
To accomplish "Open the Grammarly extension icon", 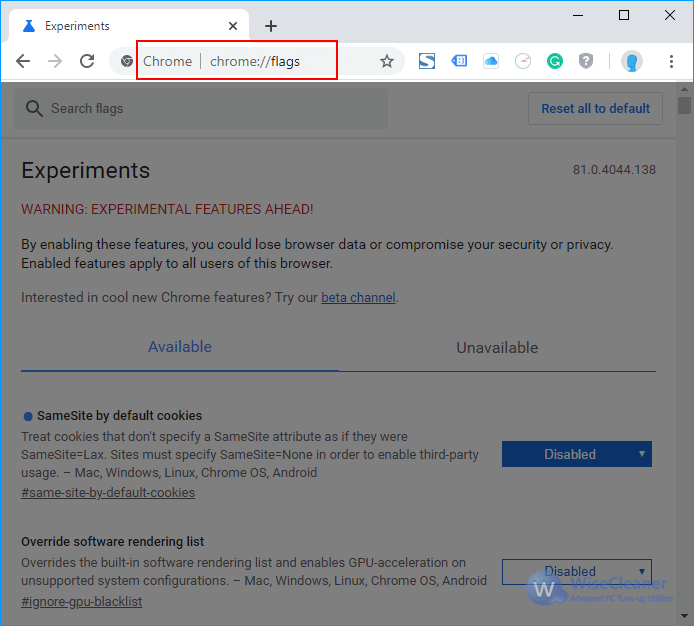I will pyautogui.click(x=554, y=61).
